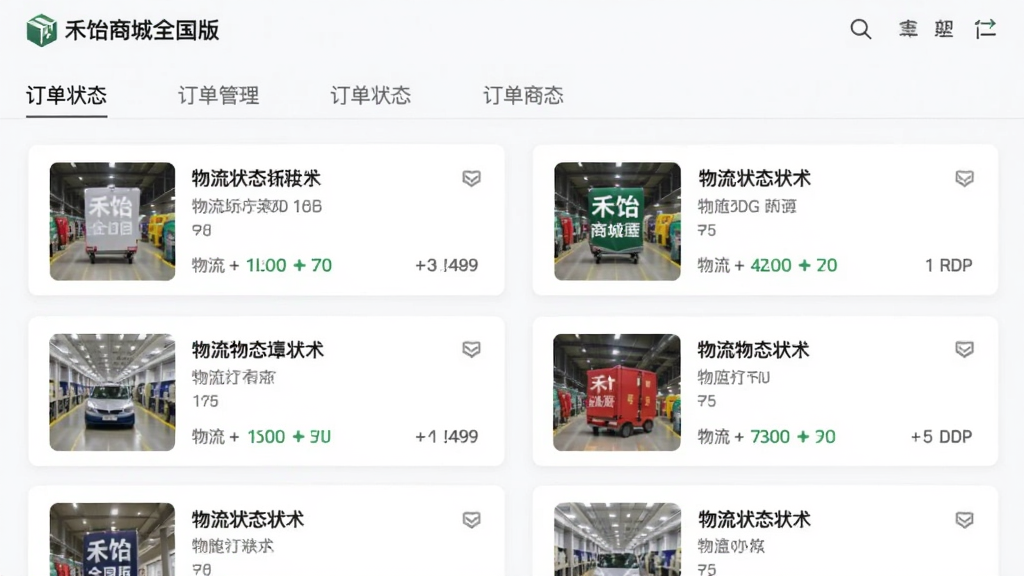View the silver car thumbnail

112,392
